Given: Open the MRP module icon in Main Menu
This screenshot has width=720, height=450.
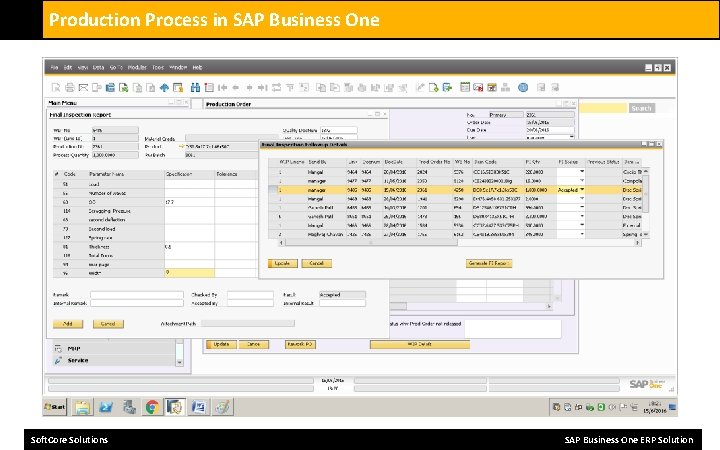Looking at the screenshot, I should (58, 349).
